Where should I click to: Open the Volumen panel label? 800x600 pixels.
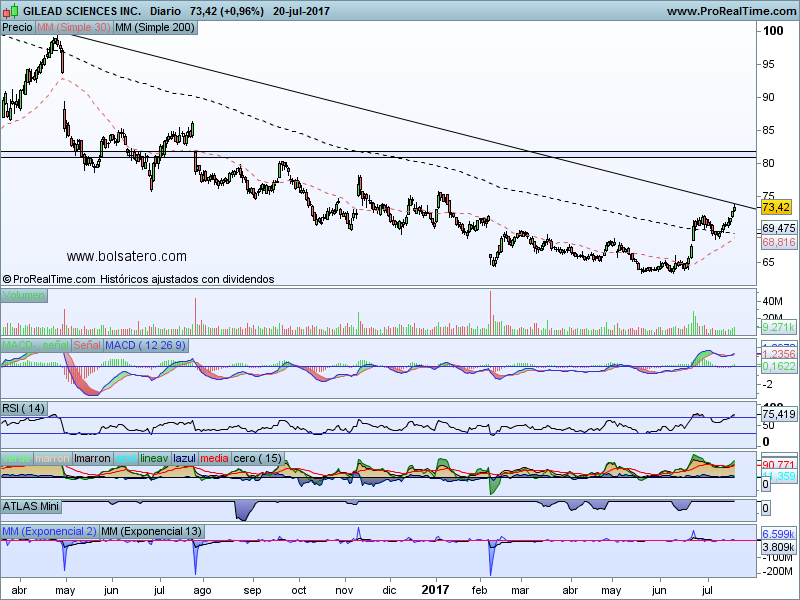pyautogui.click(x=24, y=295)
